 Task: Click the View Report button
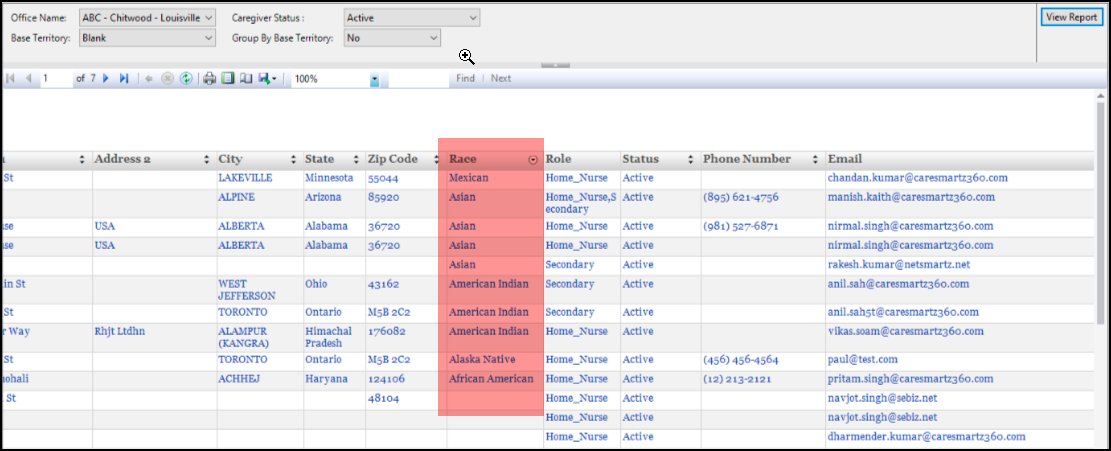(x=1070, y=17)
